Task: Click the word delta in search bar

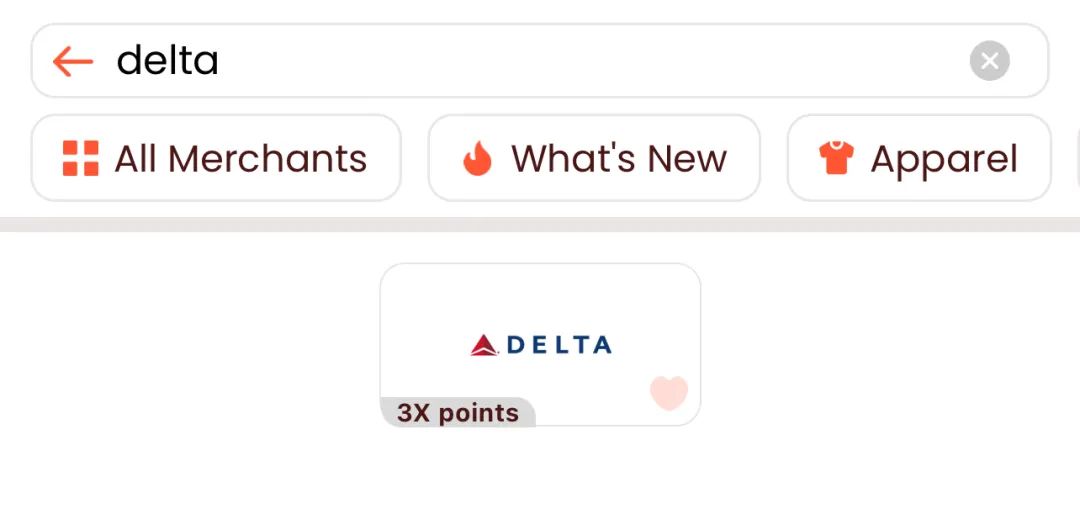Action: pos(167,61)
